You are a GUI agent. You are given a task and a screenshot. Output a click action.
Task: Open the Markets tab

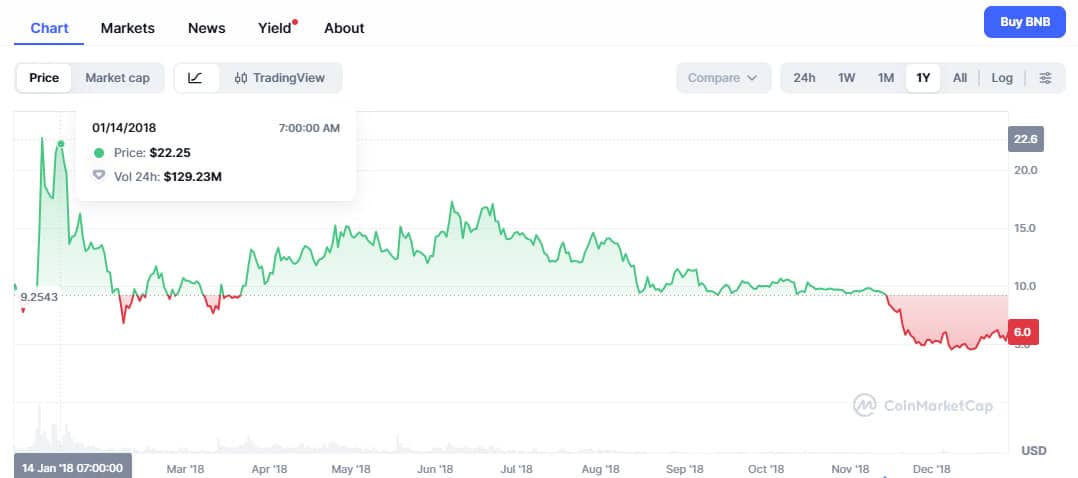point(127,28)
